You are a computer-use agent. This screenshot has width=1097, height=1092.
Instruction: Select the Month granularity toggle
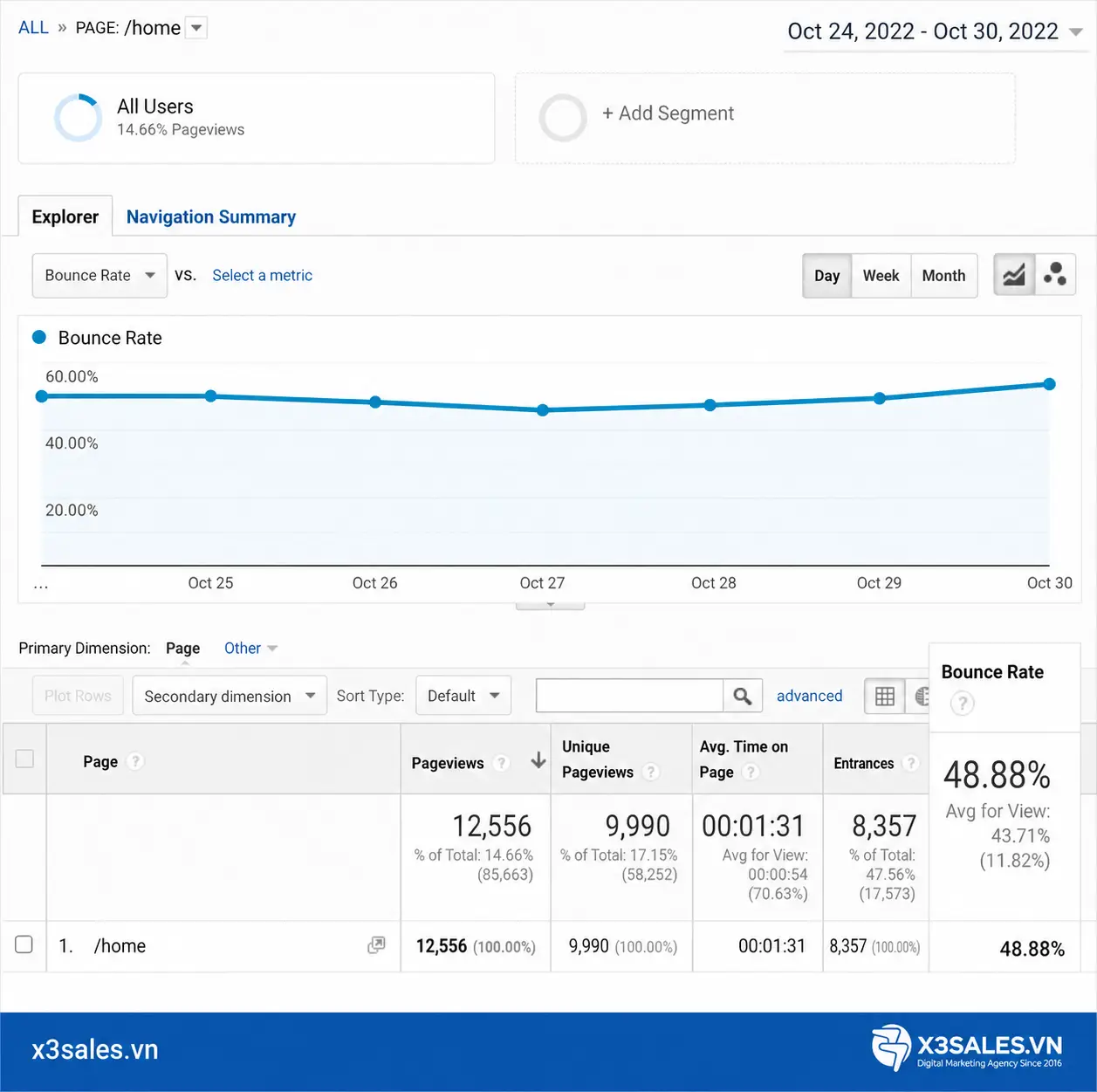coord(944,276)
